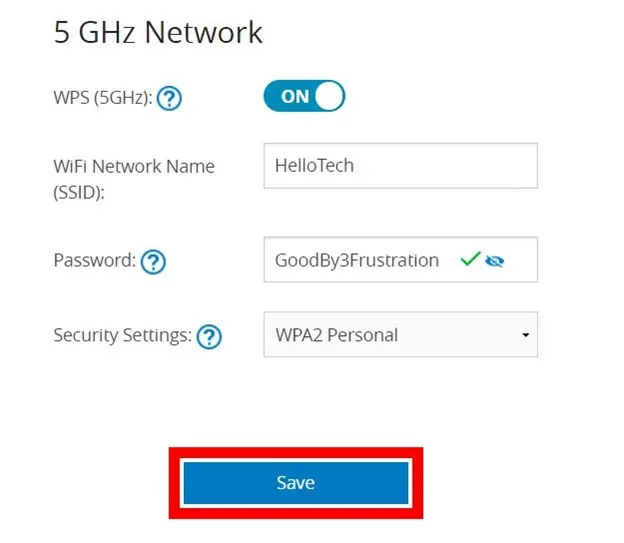Click the "5 GHz Network" heading
The image size is (624, 543).
pyautogui.click(x=158, y=32)
